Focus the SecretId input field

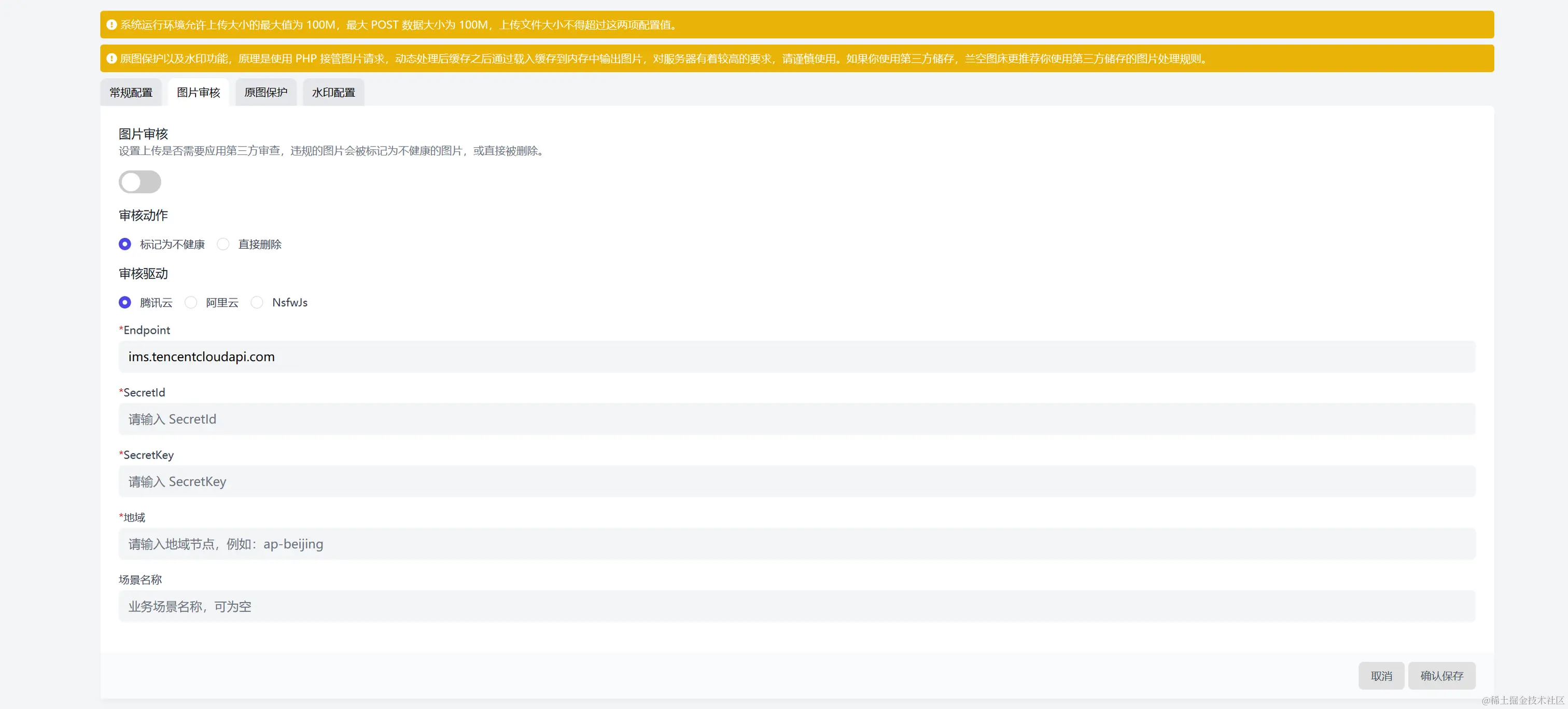pyautogui.click(x=796, y=419)
